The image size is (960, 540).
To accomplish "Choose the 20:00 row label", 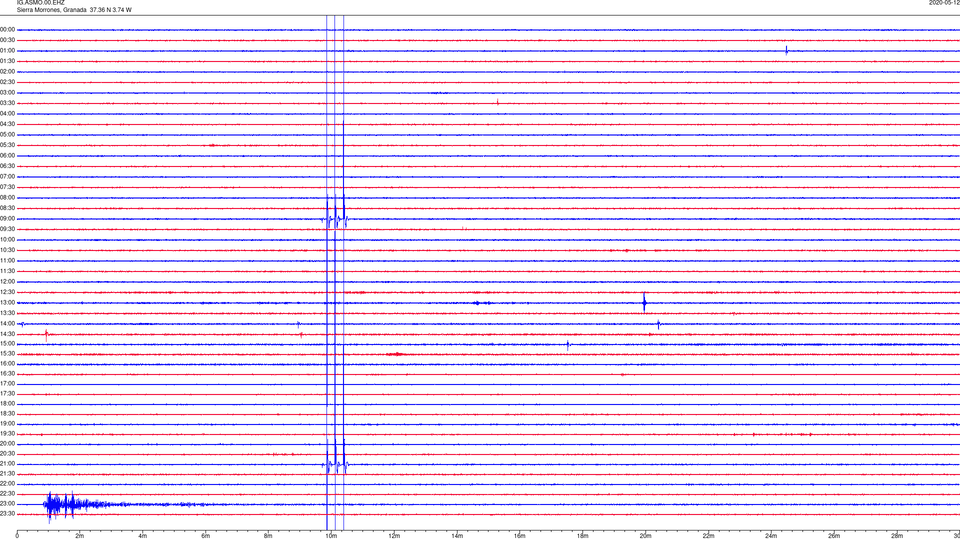I will click(7, 444).
